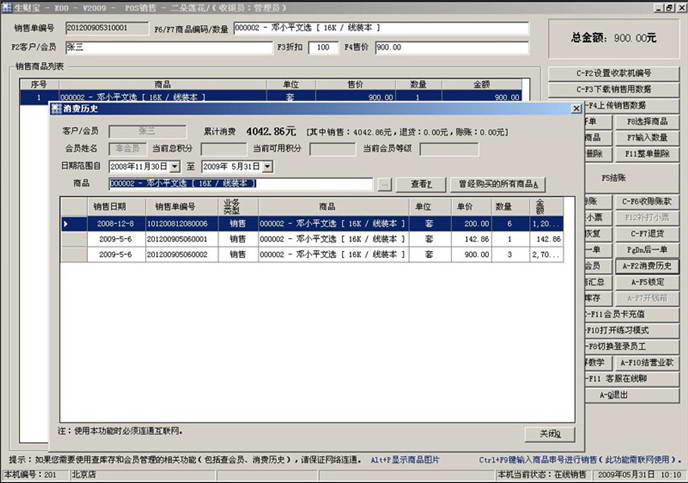
Task: Click the 业务类型 column header
Action: pos(238,206)
